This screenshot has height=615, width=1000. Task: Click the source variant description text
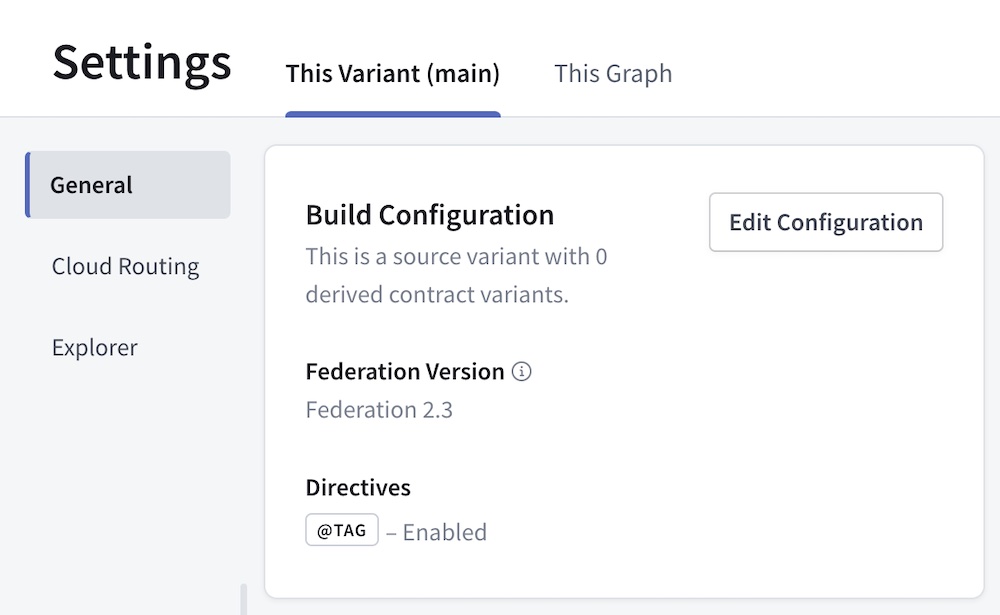tap(455, 256)
